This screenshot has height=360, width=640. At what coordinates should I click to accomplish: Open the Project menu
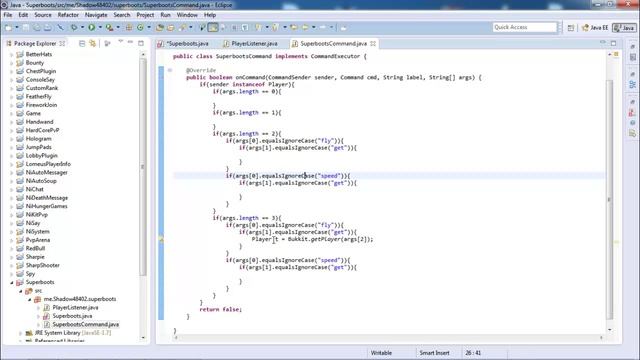[x=145, y=15]
